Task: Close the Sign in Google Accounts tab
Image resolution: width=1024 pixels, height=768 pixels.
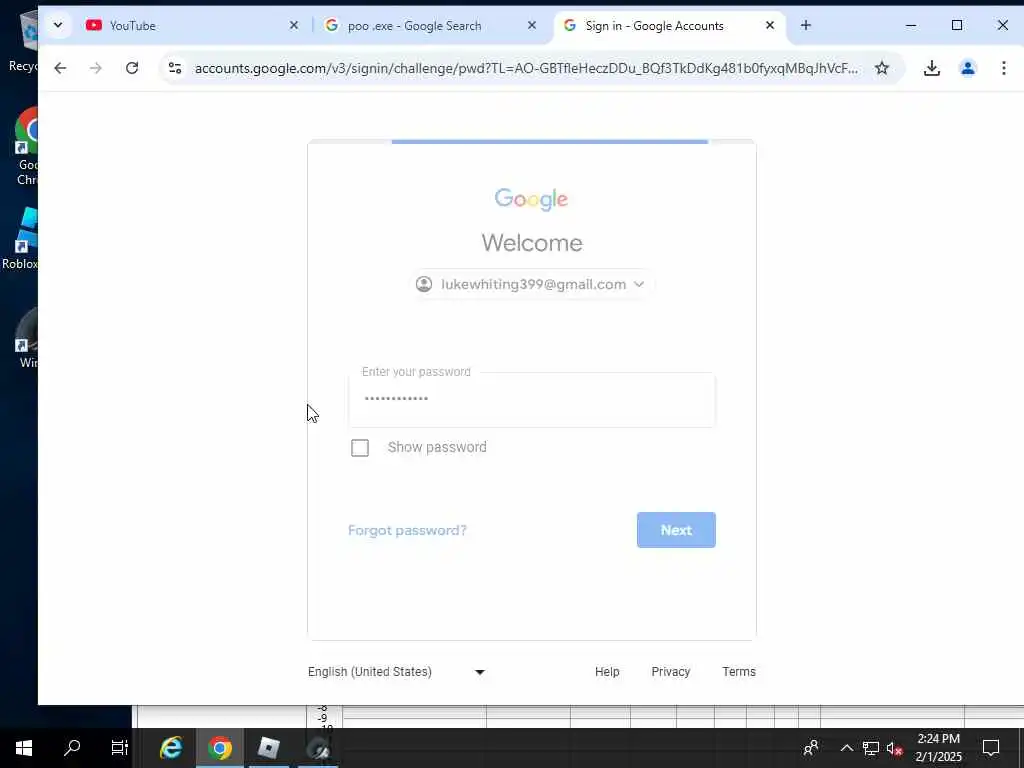Action: point(770,25)
